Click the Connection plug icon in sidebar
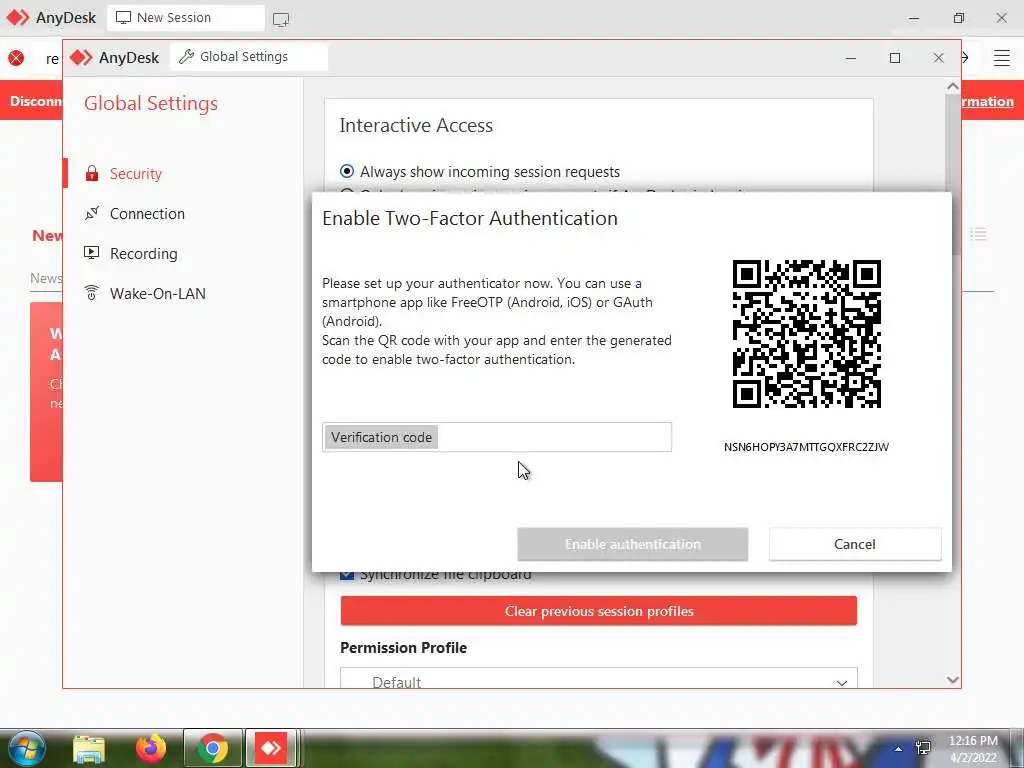Image resolution: width=1024 pixels, height=768 pixels. point(92,214)
